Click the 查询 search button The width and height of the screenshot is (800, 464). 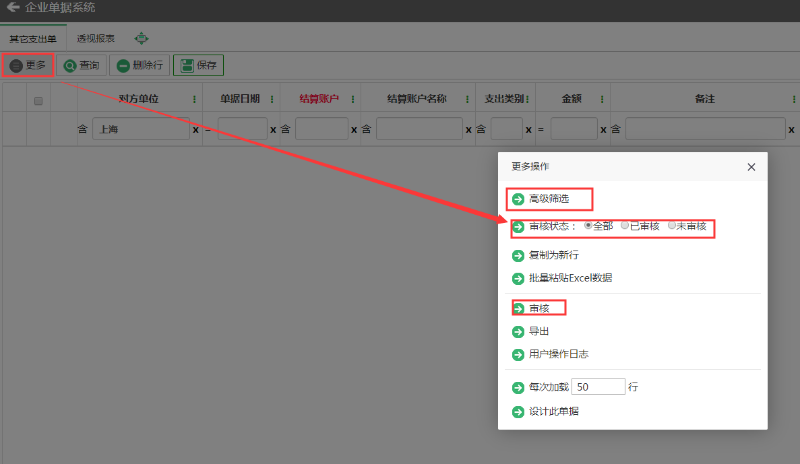pyautogui.click(x=81, y=66)
